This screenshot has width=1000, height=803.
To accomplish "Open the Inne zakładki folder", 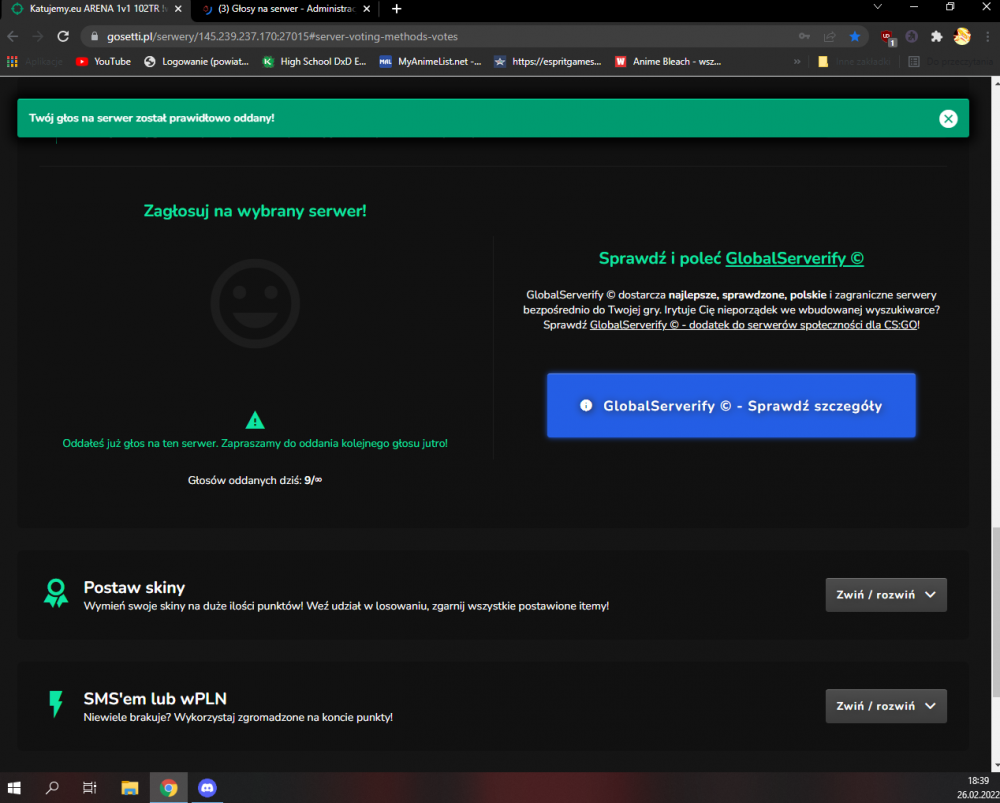I will click(855, 61).
